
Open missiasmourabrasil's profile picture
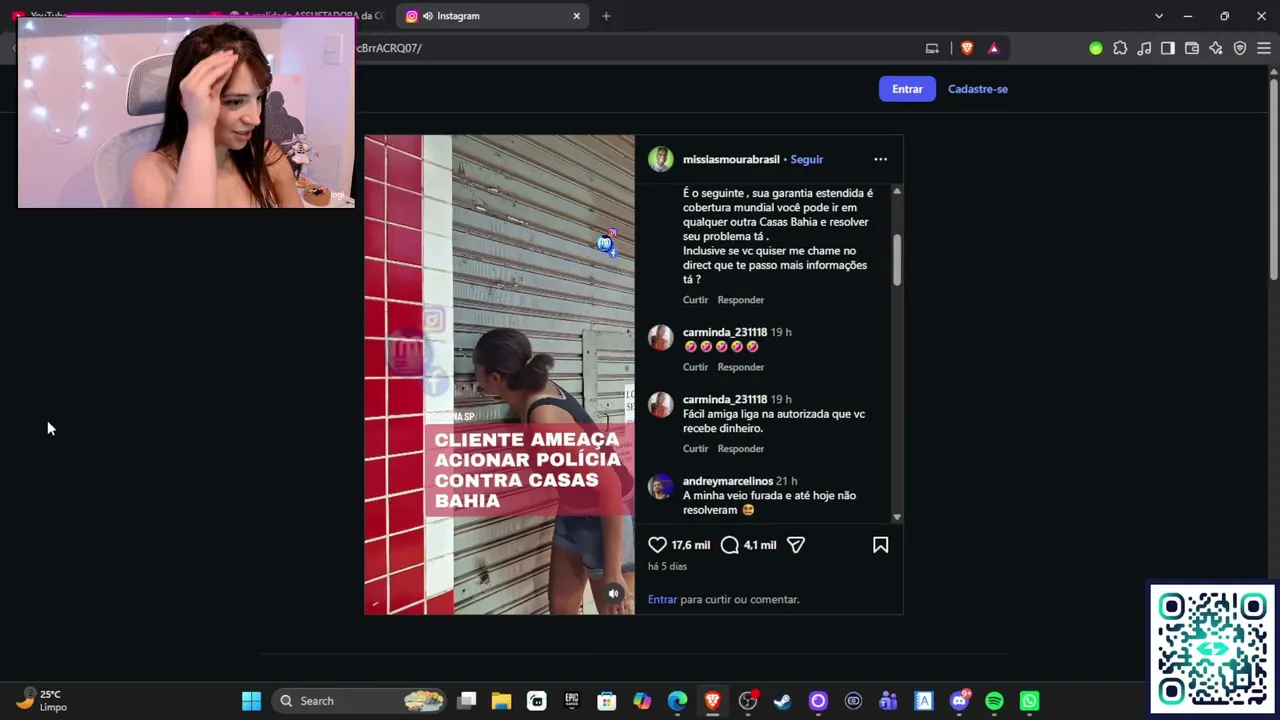coord(660,159)
